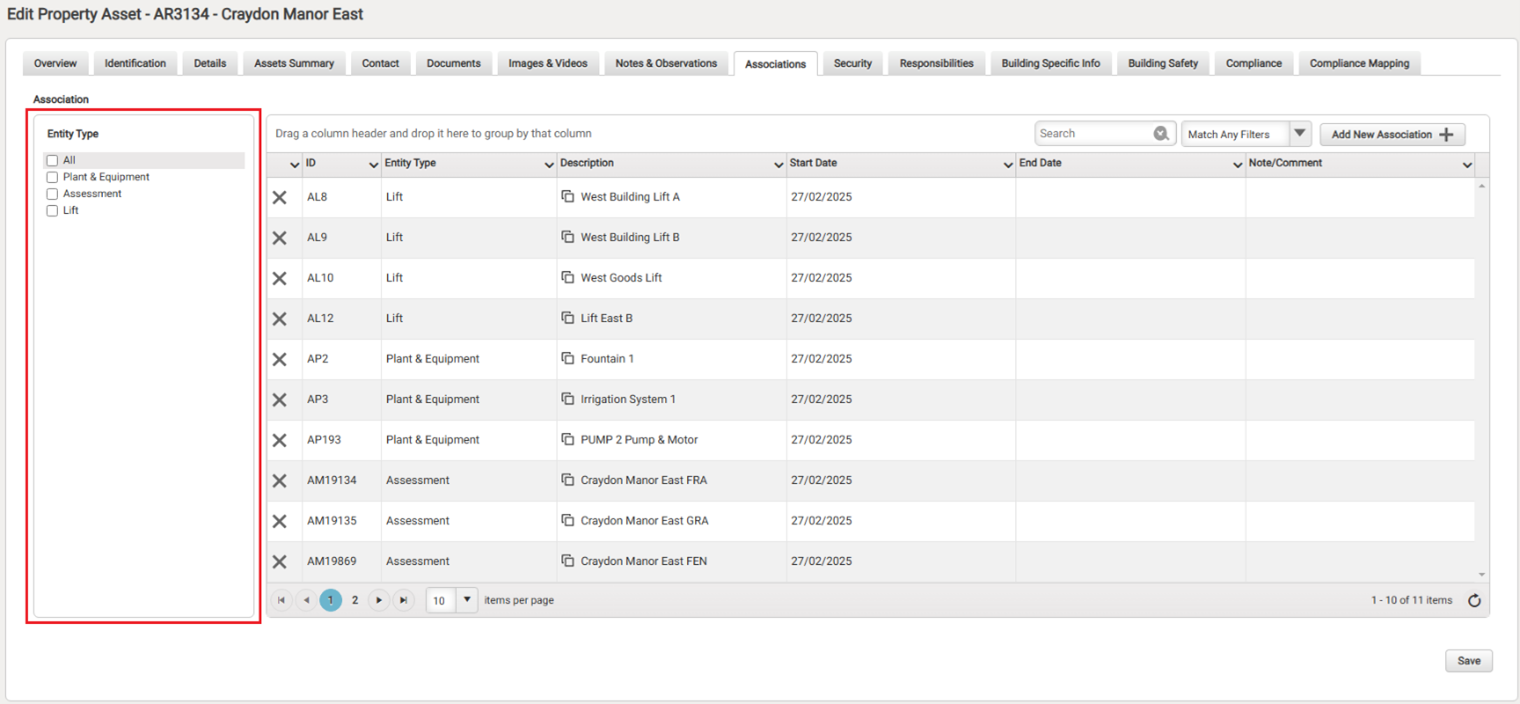This screenshot has height=704, width=1520.
Task: Clear the search box with the X icon
Action: click(1161, 134)
